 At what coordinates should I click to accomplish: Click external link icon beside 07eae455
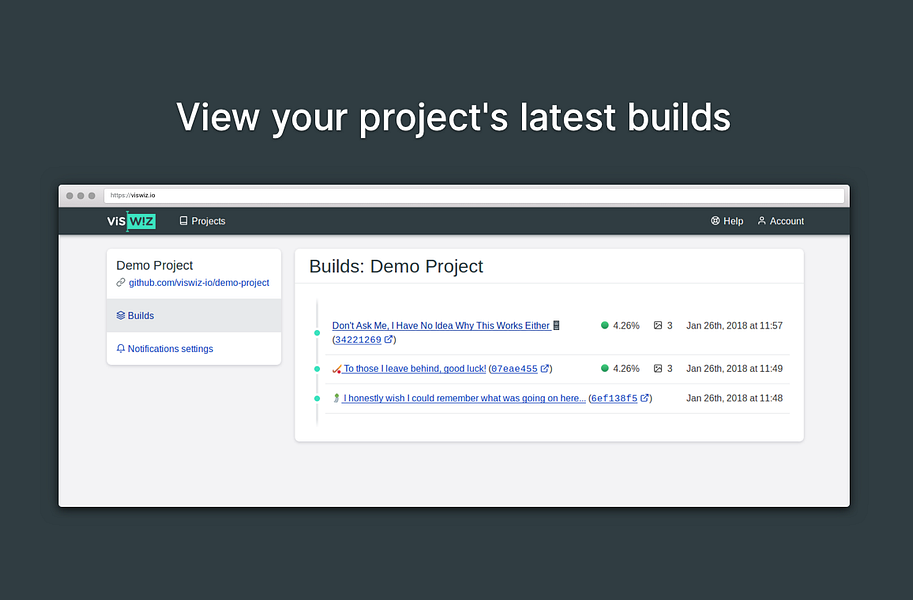tap(545, 369)
